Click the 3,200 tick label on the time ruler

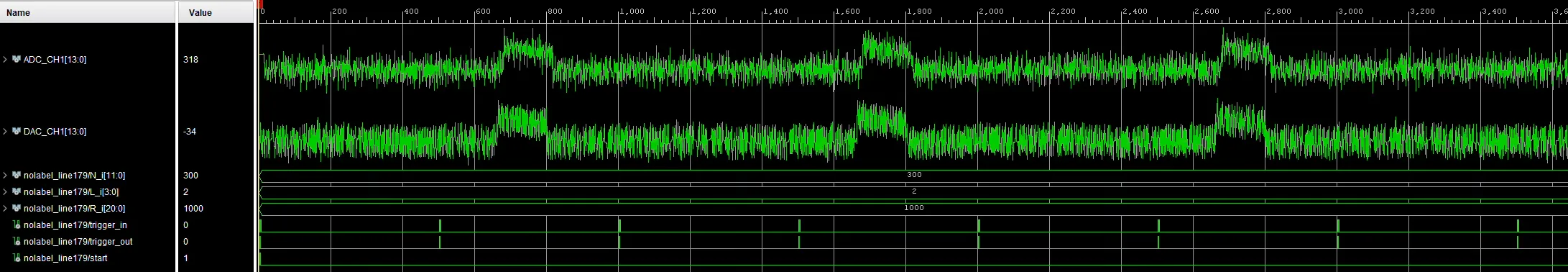[x=1422, y=12]
